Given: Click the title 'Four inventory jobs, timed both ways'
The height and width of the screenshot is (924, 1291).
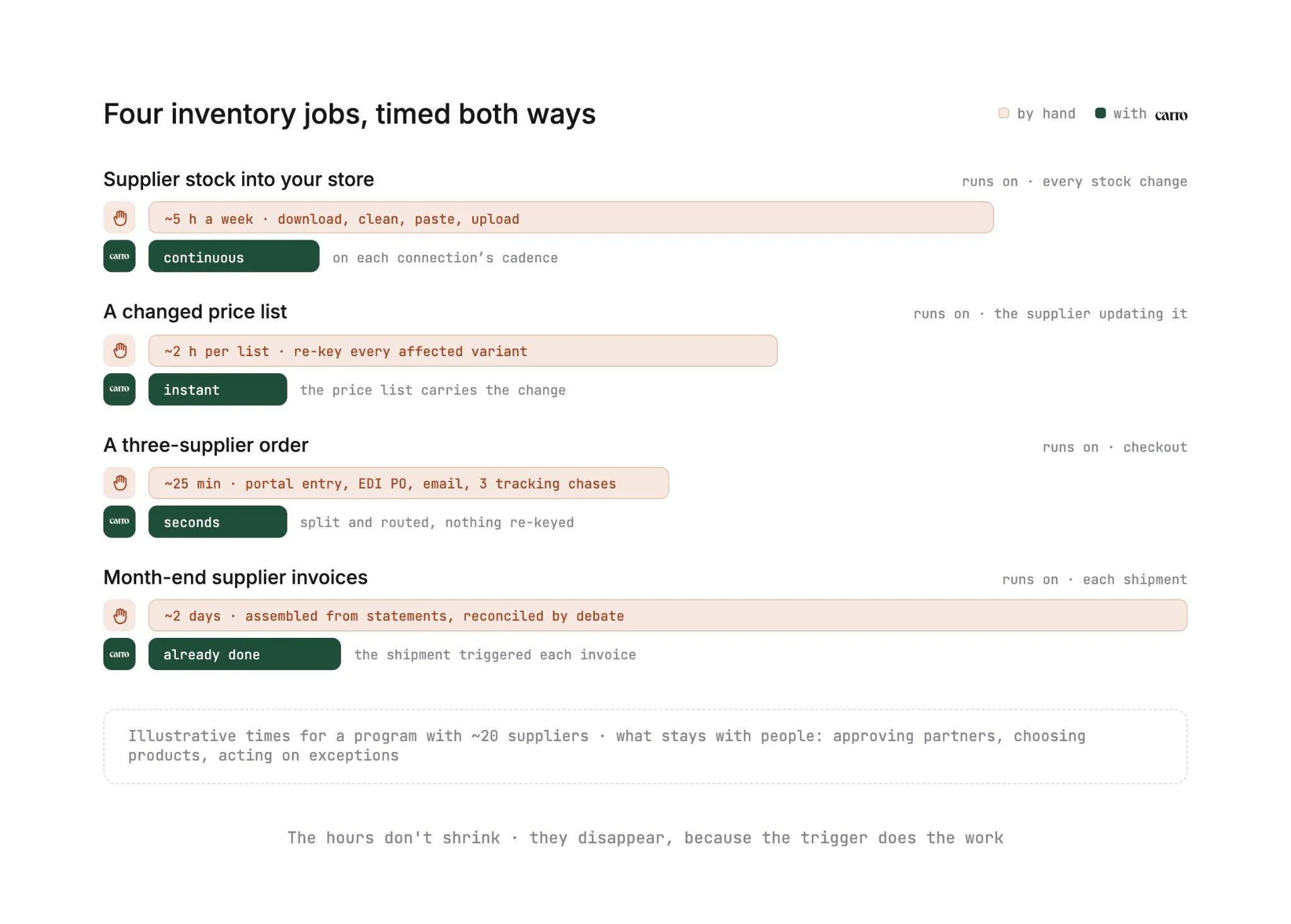Looking at the screenshot, I should pyautogui.click(x=349, y=114).
